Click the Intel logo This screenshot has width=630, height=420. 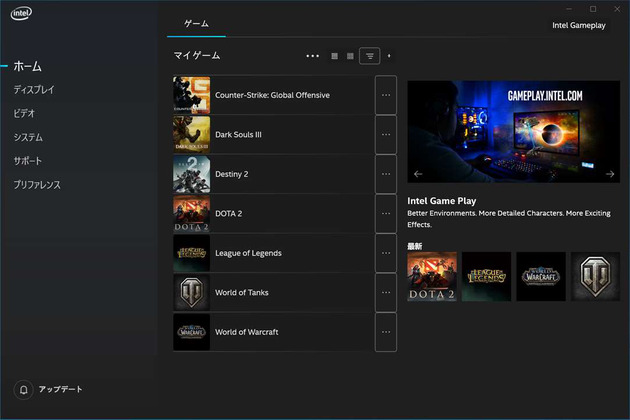tap(21, 14)
